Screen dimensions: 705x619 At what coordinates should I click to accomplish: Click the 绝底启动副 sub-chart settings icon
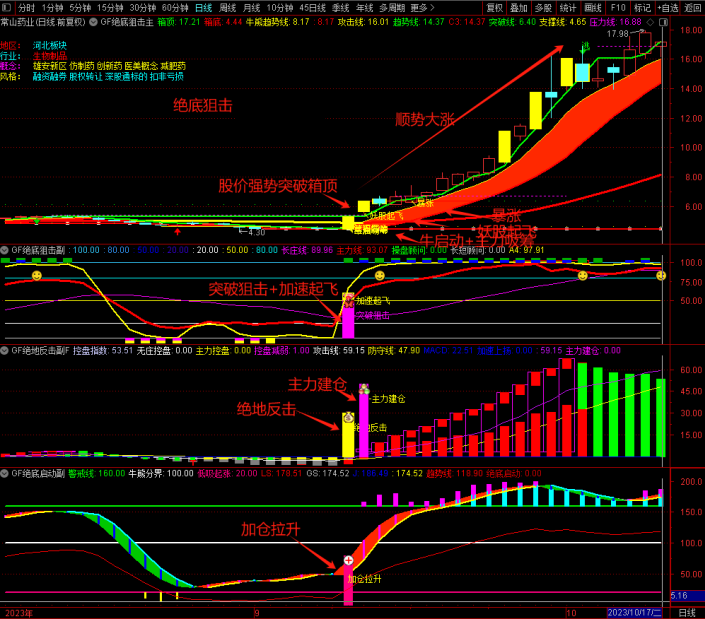tap(5, 473)
